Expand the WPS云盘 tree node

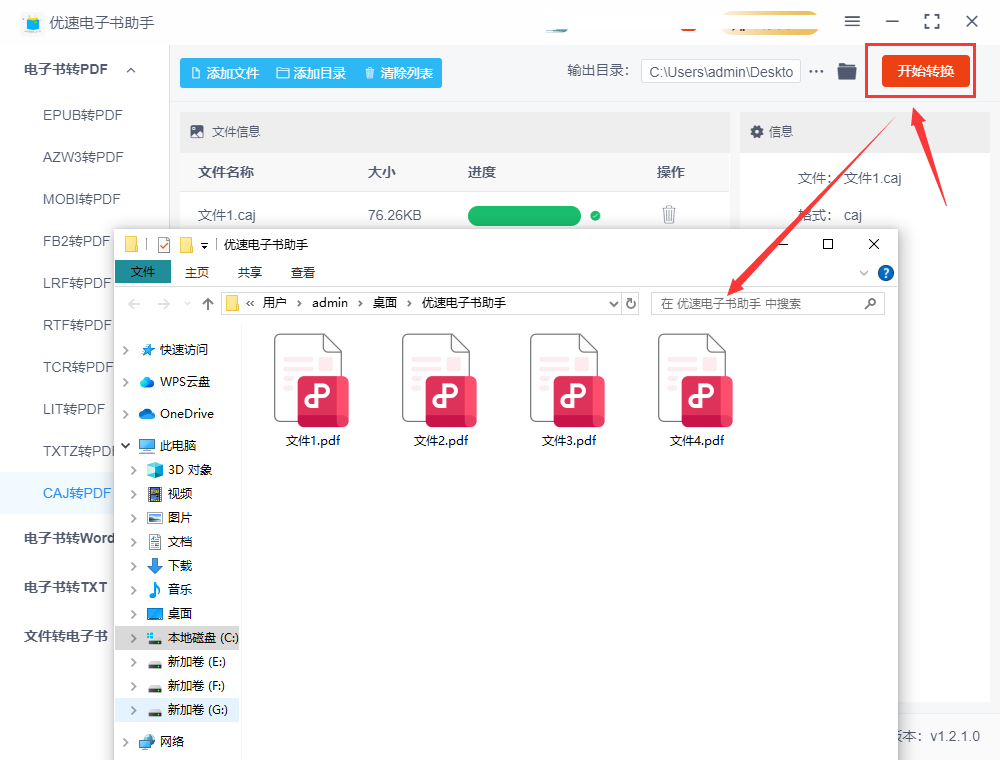point(126,382)
